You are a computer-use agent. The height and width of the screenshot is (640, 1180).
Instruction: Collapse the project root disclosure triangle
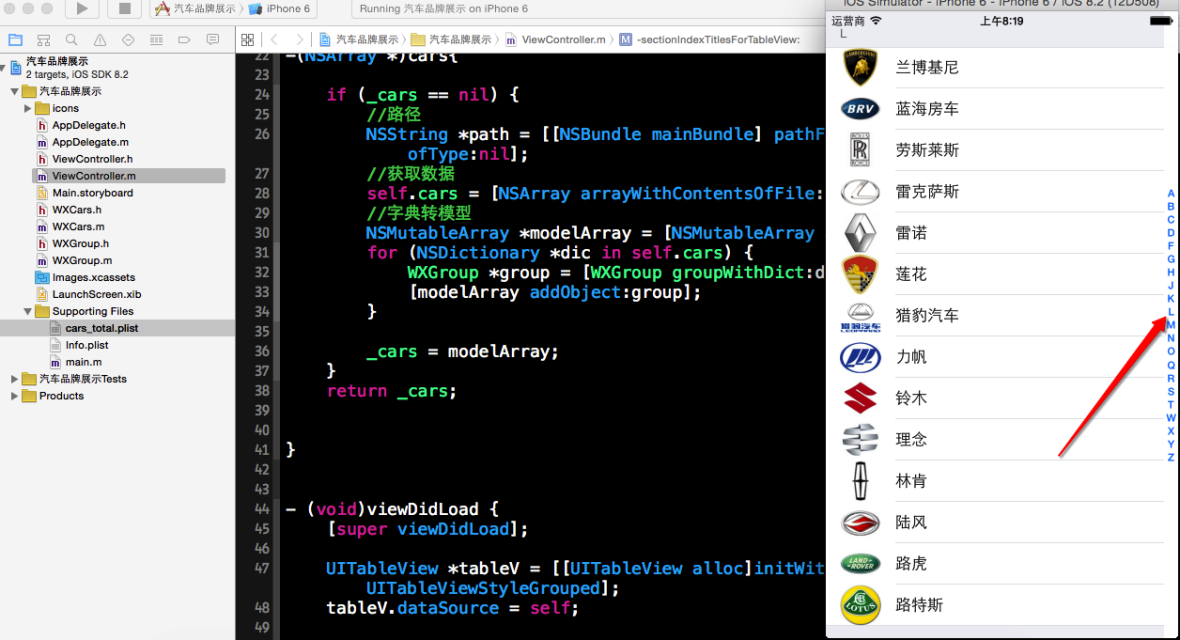point(4,68)
